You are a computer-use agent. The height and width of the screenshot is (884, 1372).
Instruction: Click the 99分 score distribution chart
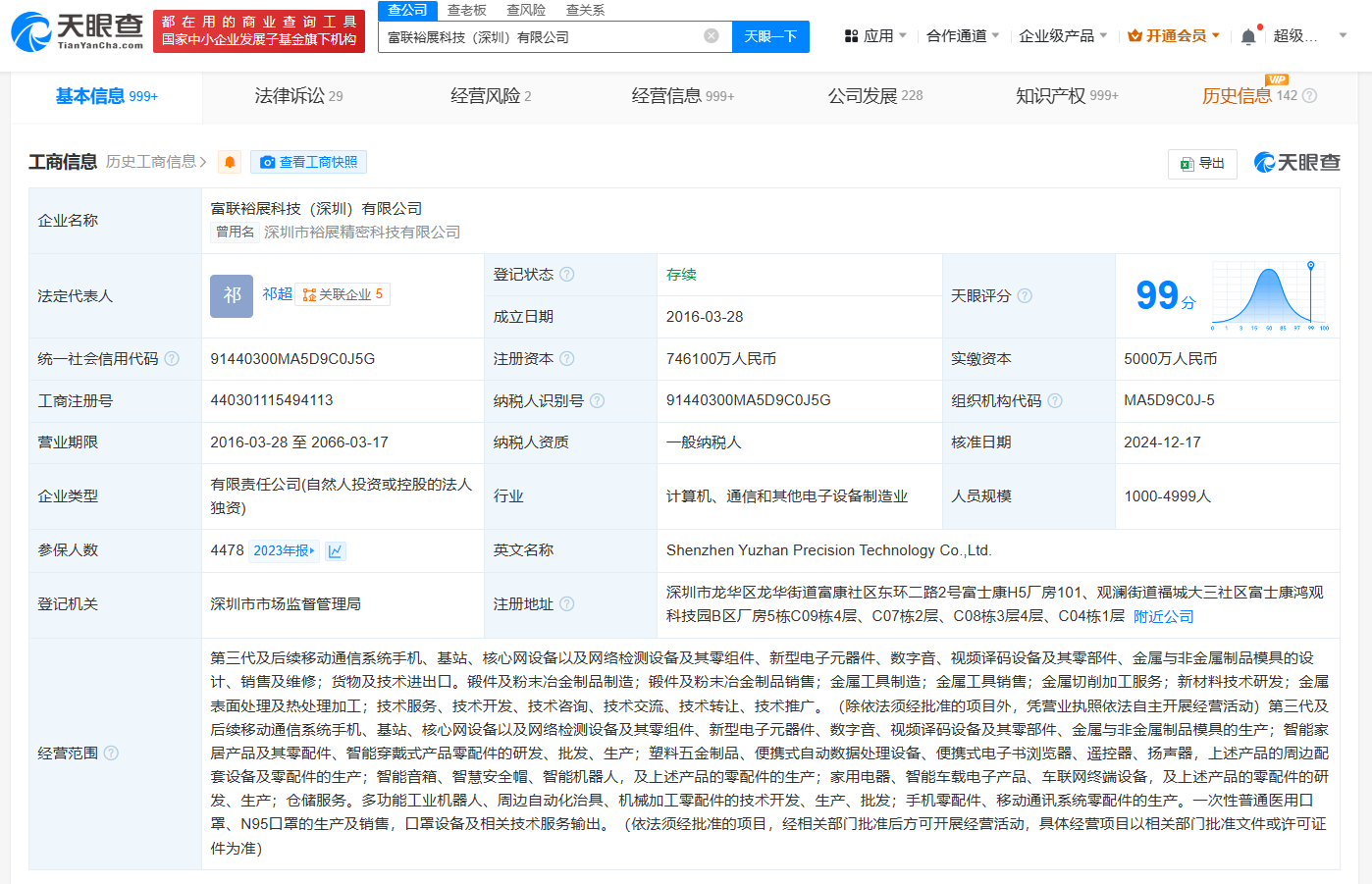(1269, 296)
